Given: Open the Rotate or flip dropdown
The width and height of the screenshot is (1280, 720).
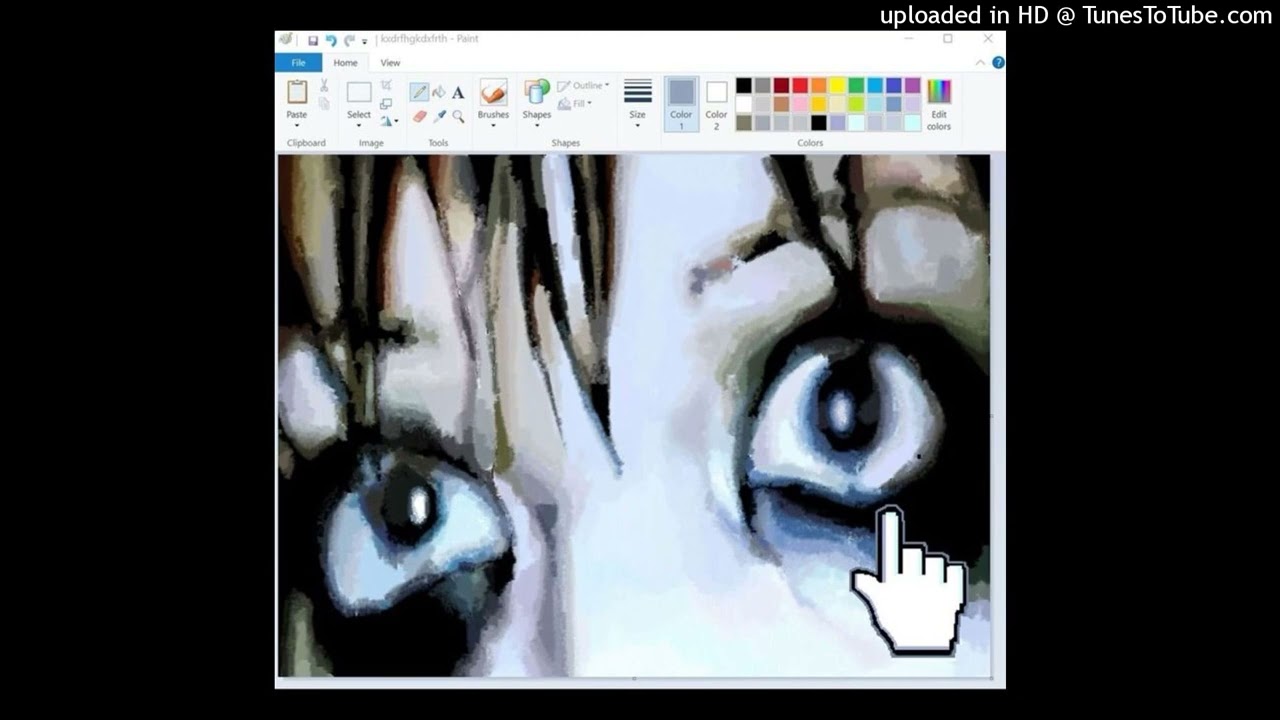Looking at the screenshot, I should tap(389, 121).
